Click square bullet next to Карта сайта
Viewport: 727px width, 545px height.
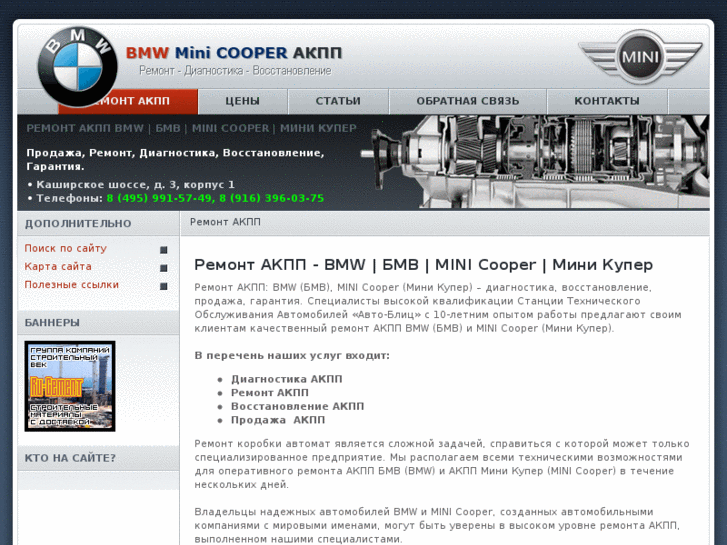click(x=164, y=268)
